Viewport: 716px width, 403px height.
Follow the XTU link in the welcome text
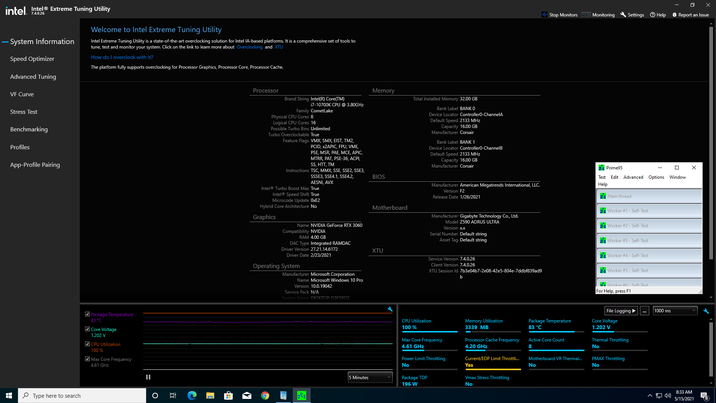pos(279,47)
